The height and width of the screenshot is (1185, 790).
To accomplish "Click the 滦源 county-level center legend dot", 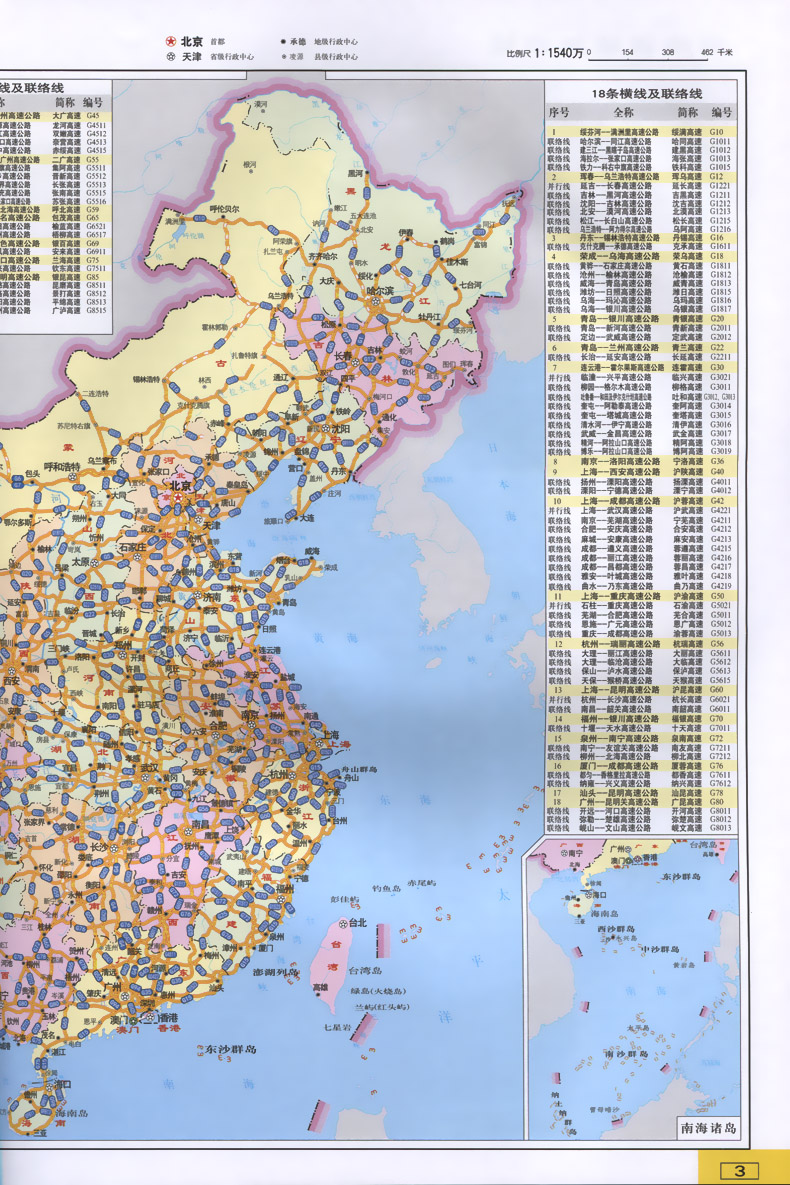I will click(283, 57).
